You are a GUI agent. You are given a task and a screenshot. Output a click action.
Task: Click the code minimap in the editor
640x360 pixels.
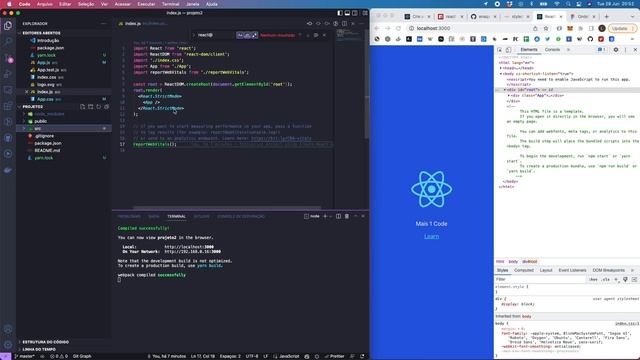[x=347, y=37]
